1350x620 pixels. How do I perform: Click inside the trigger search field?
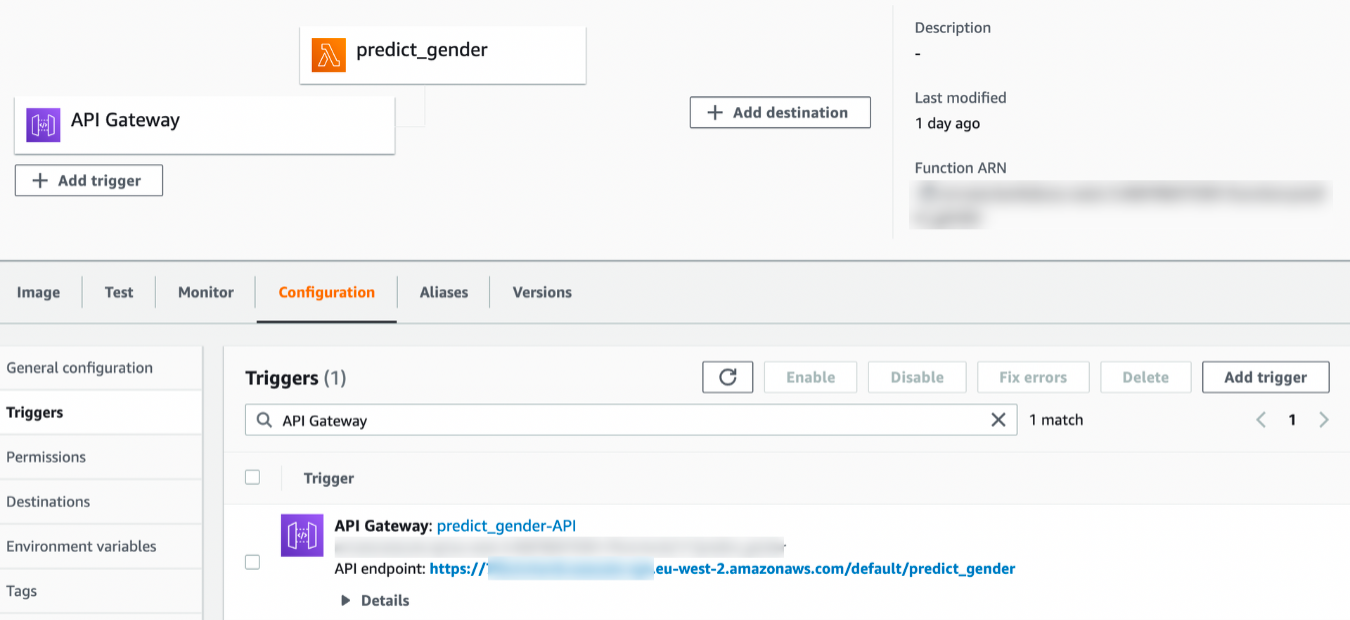(x=600, y=420)
